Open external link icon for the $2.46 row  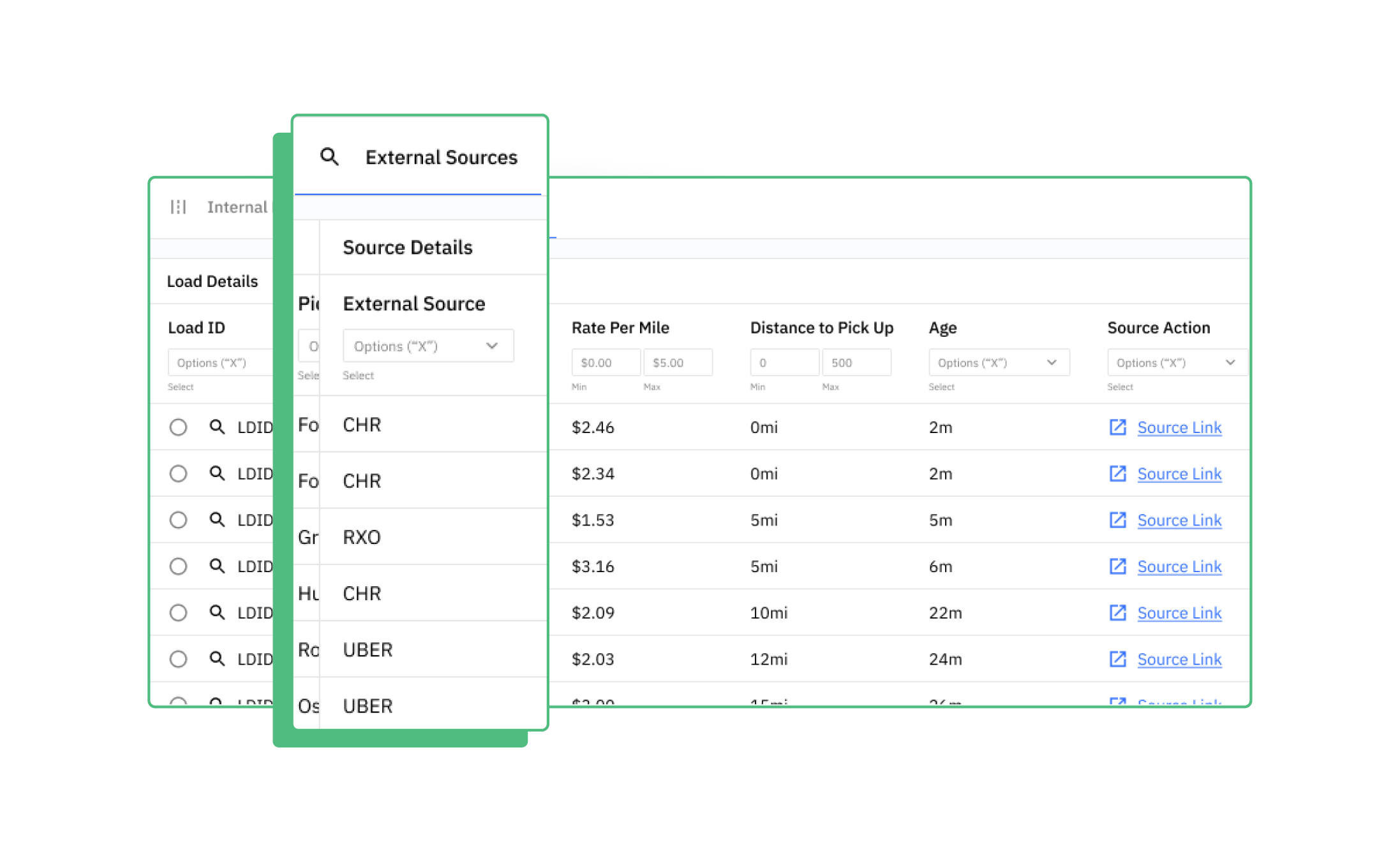(1117, 427)
